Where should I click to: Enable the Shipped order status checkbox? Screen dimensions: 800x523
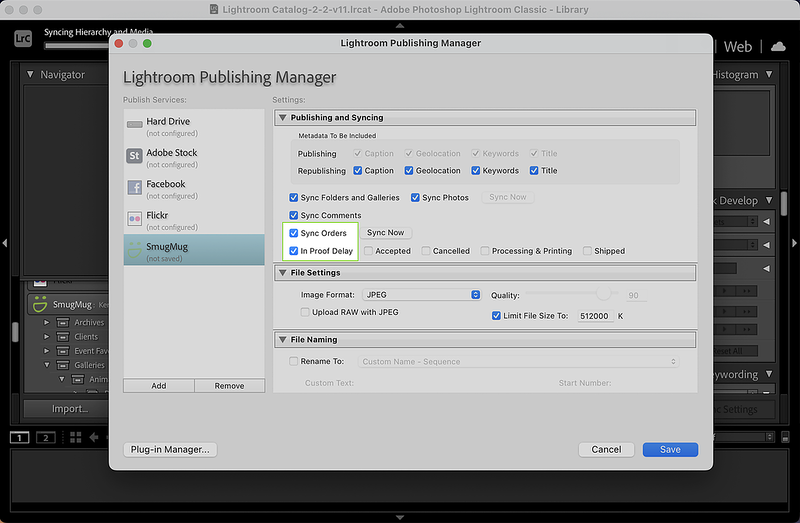coord(588,251)
